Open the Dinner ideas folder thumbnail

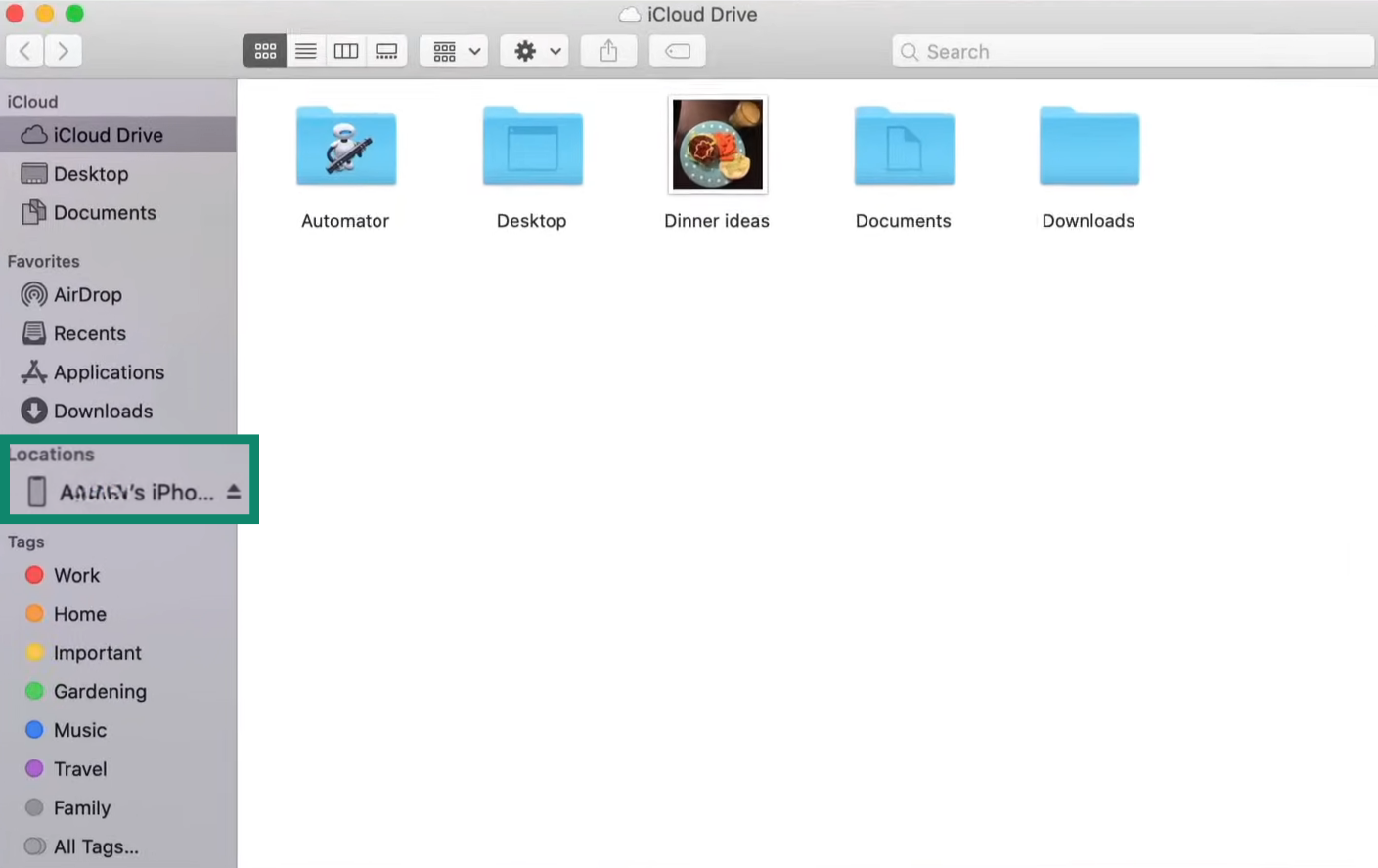(717, 144)
